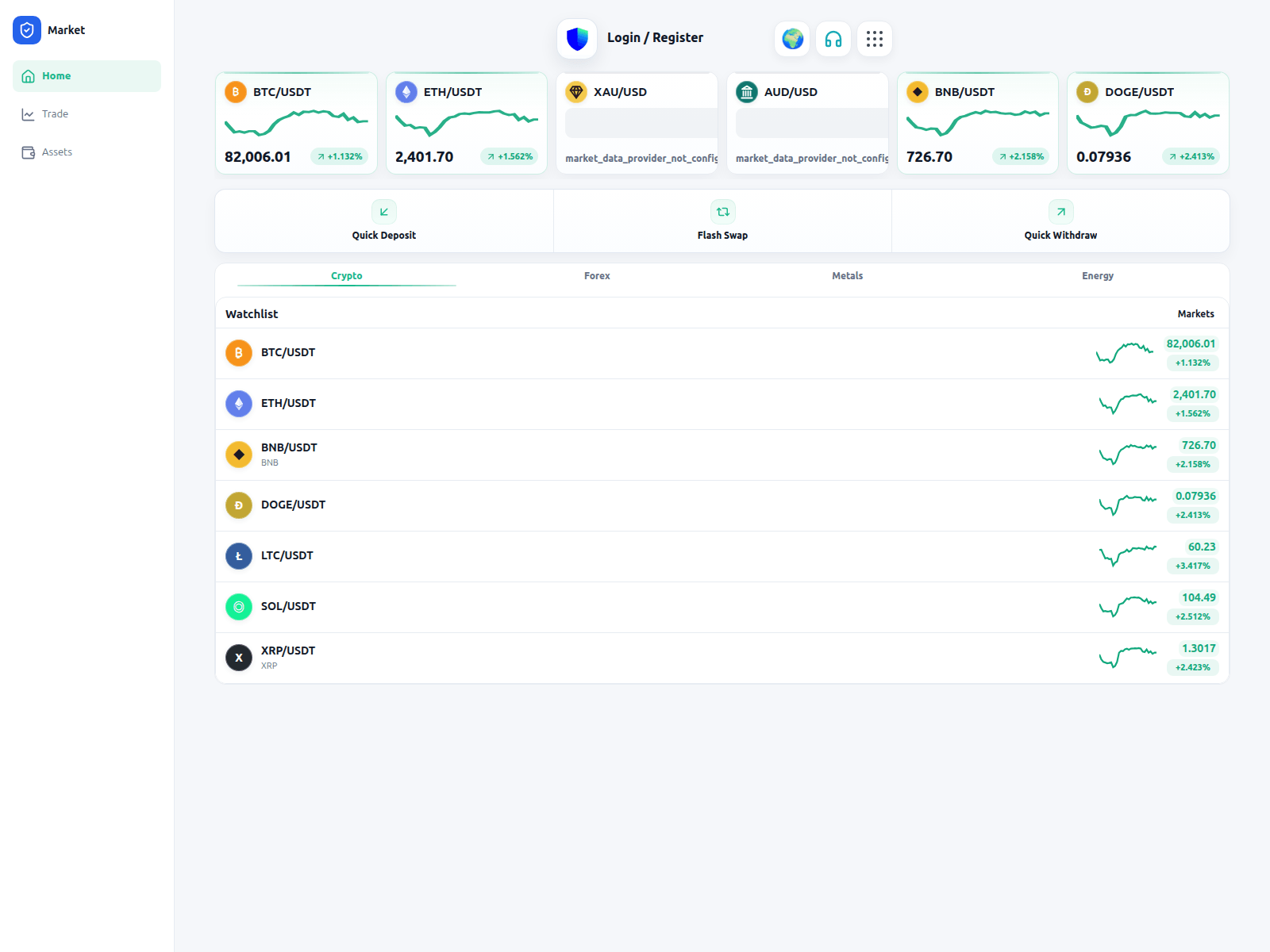Click the Market shield logo icon
Viewport: 1270px width, 952px height.
click(x=27, y=30)
